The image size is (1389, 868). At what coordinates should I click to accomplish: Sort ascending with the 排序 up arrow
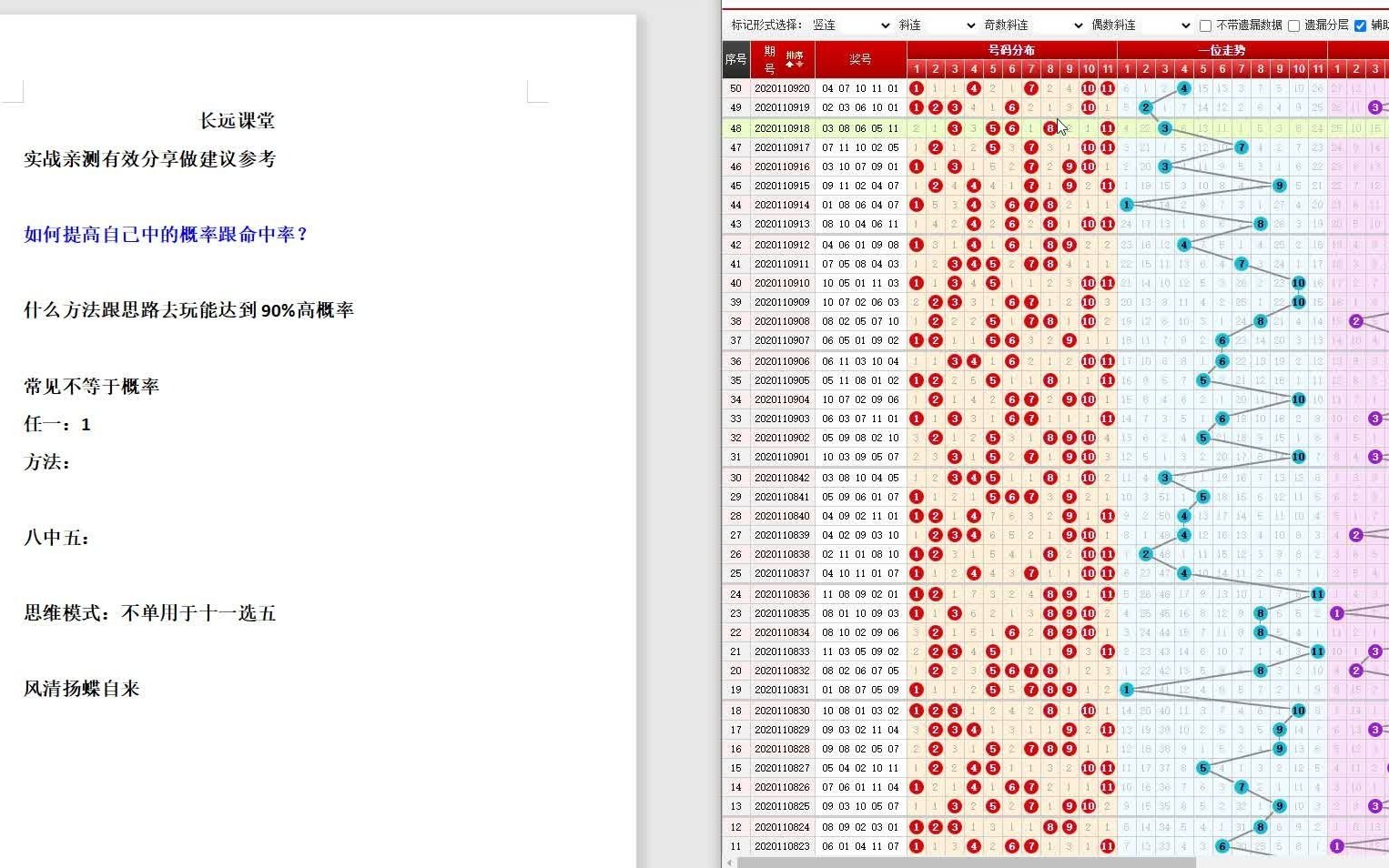click(790, 65)
